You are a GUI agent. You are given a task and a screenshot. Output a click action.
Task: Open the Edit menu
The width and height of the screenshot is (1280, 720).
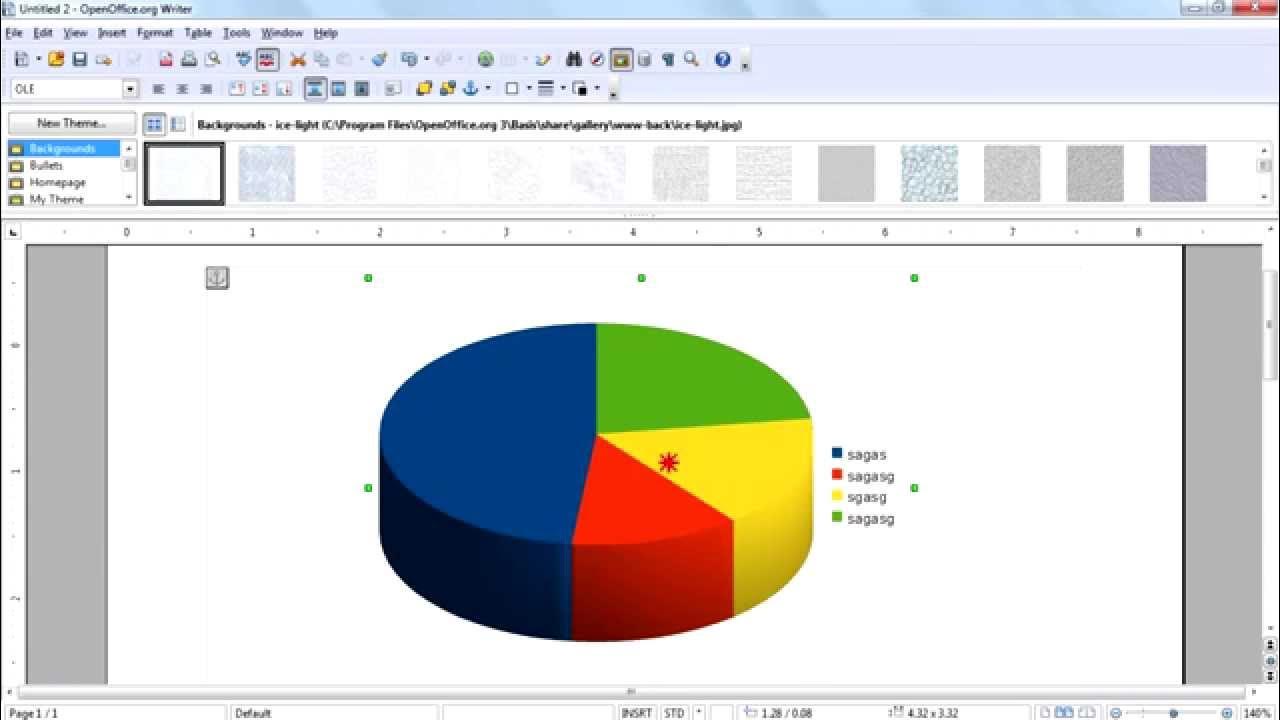click(43, 33)
